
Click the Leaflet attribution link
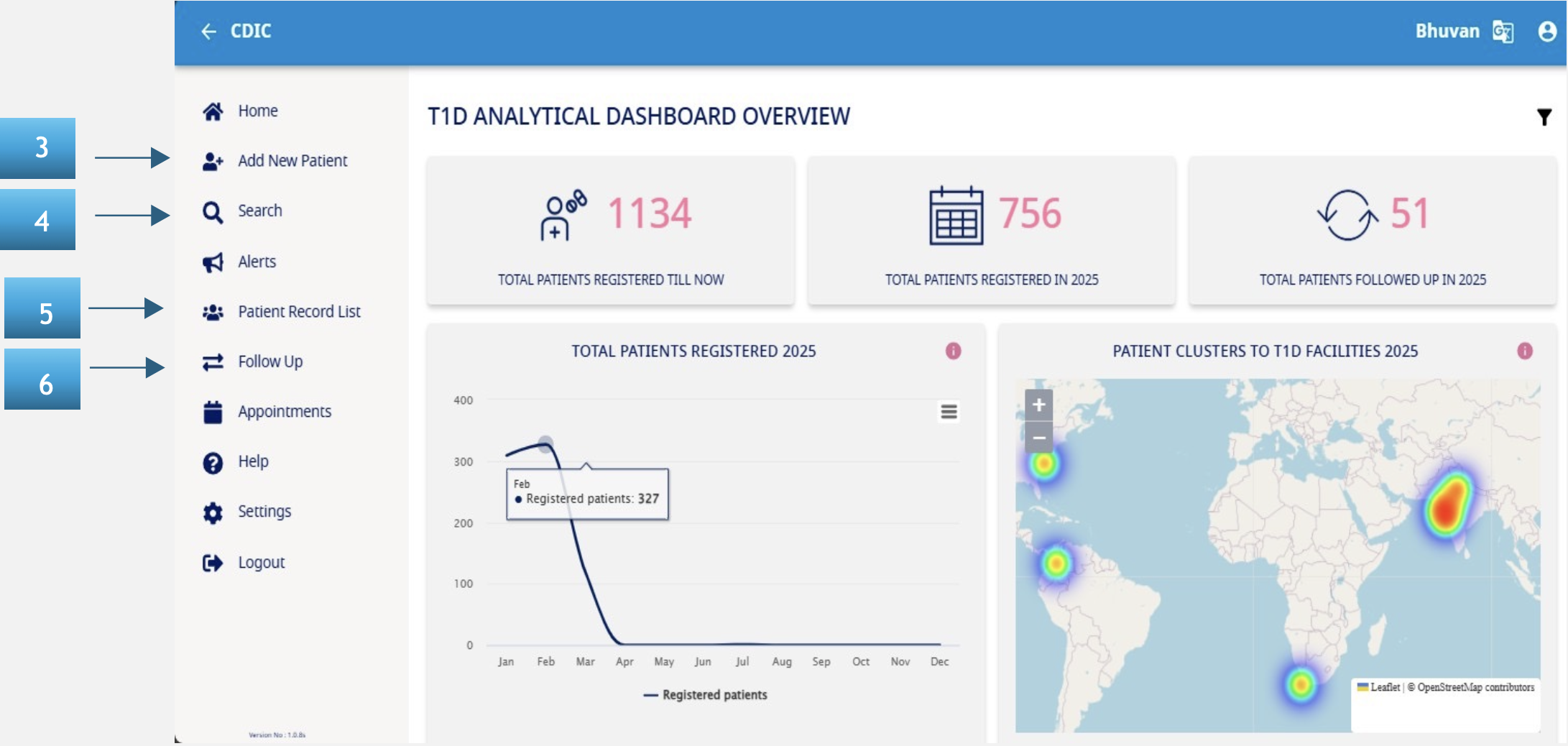click(1384, 687)
